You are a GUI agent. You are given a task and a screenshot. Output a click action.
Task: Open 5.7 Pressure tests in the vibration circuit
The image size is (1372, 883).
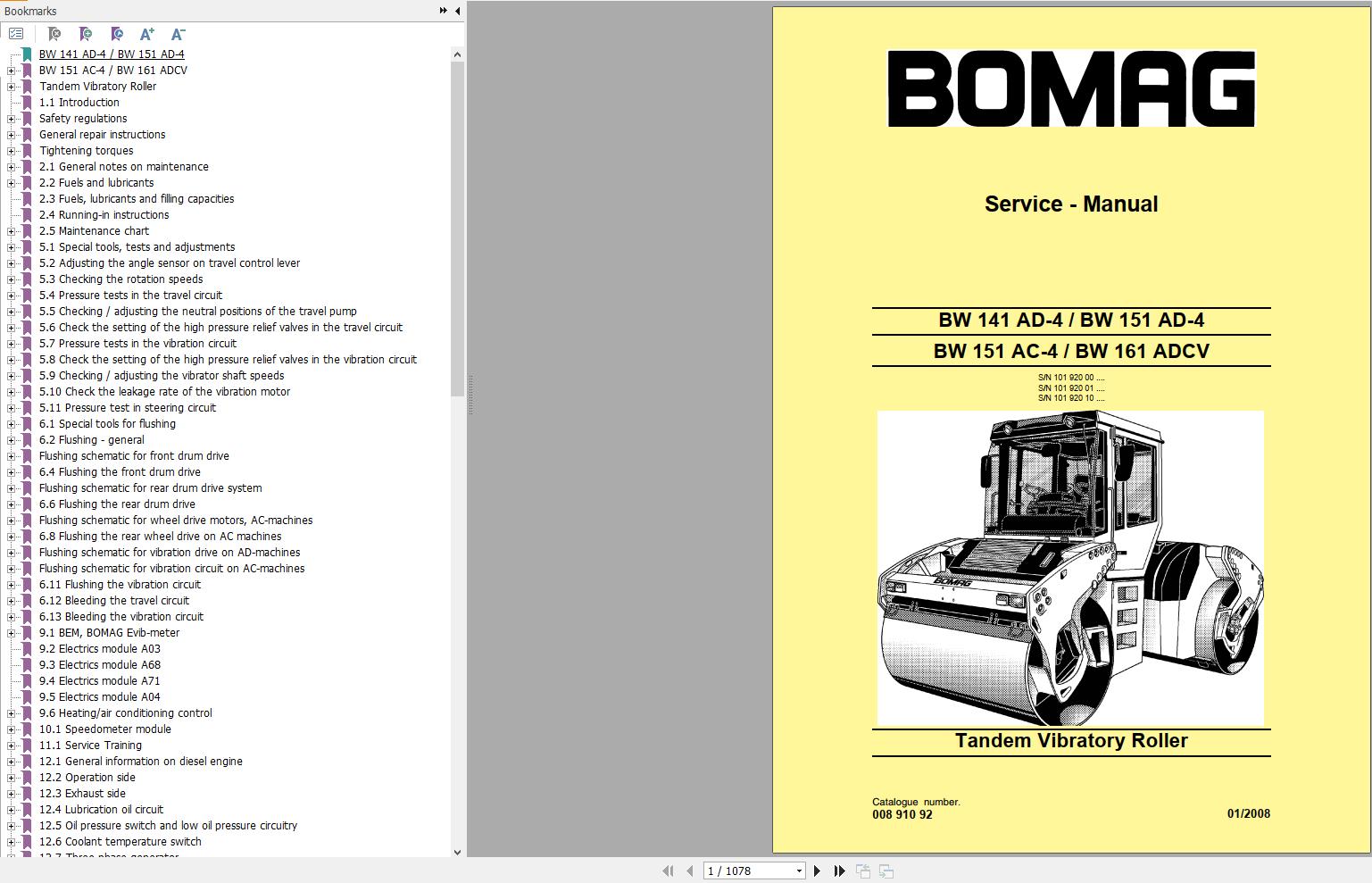(x=137, y=344)
